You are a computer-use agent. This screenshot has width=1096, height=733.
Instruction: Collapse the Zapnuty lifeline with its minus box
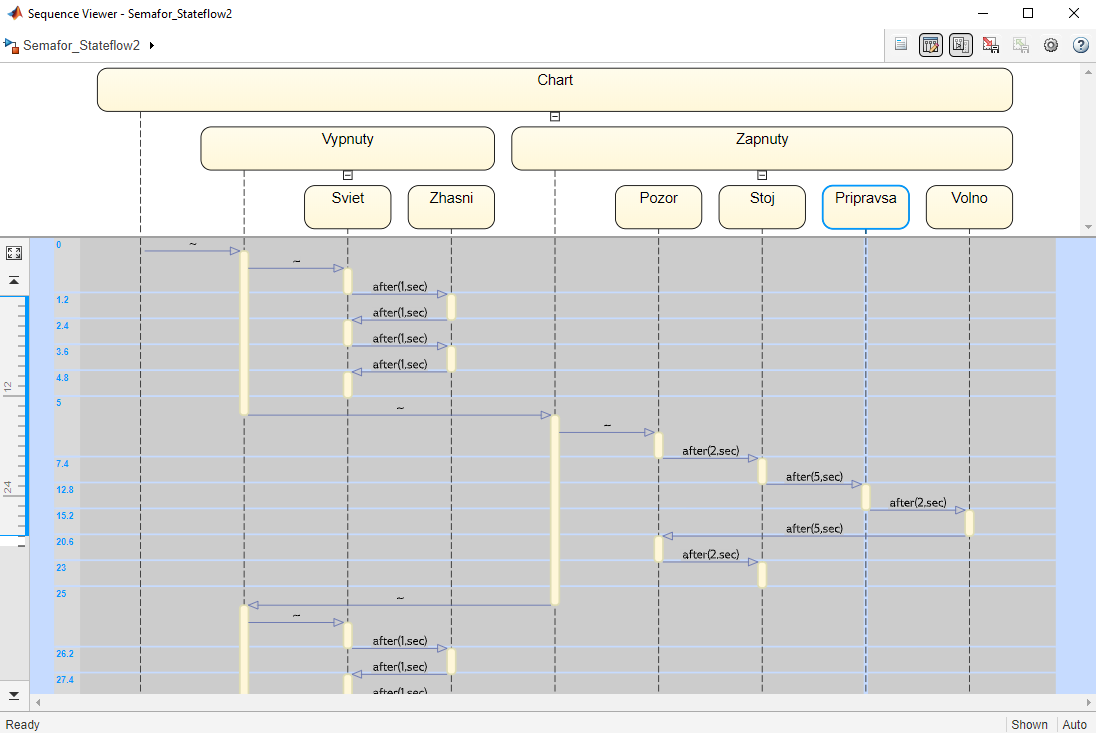coord(762,175)
